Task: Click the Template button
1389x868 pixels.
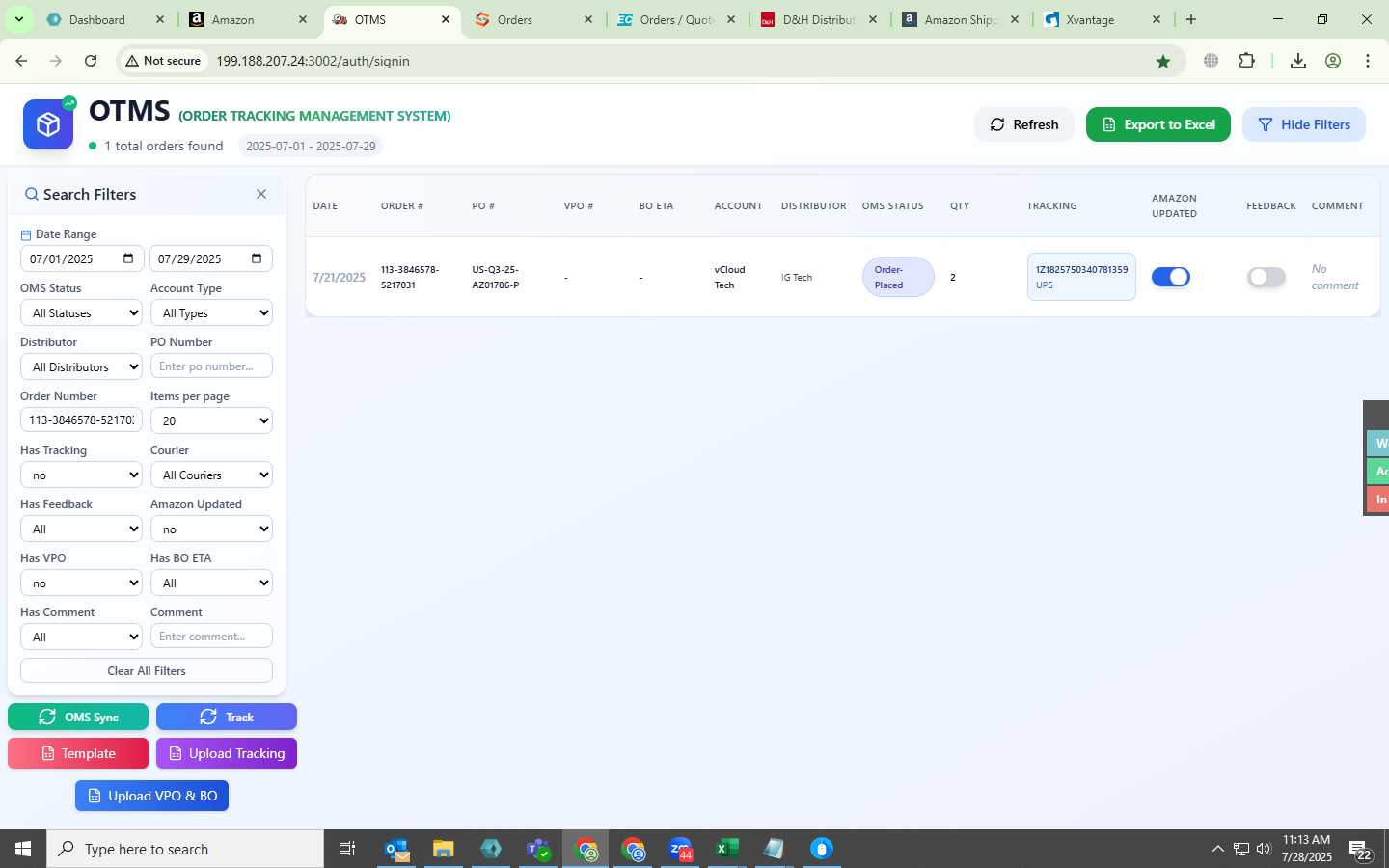Action: [78, 753]
